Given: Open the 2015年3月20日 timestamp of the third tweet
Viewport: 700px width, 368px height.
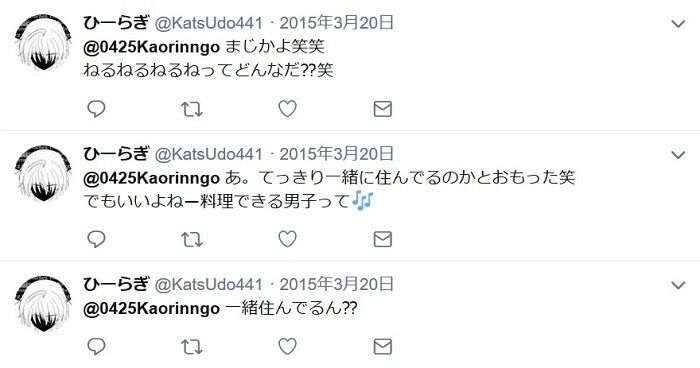Looking at the screenshot, I should click(337, 284).
